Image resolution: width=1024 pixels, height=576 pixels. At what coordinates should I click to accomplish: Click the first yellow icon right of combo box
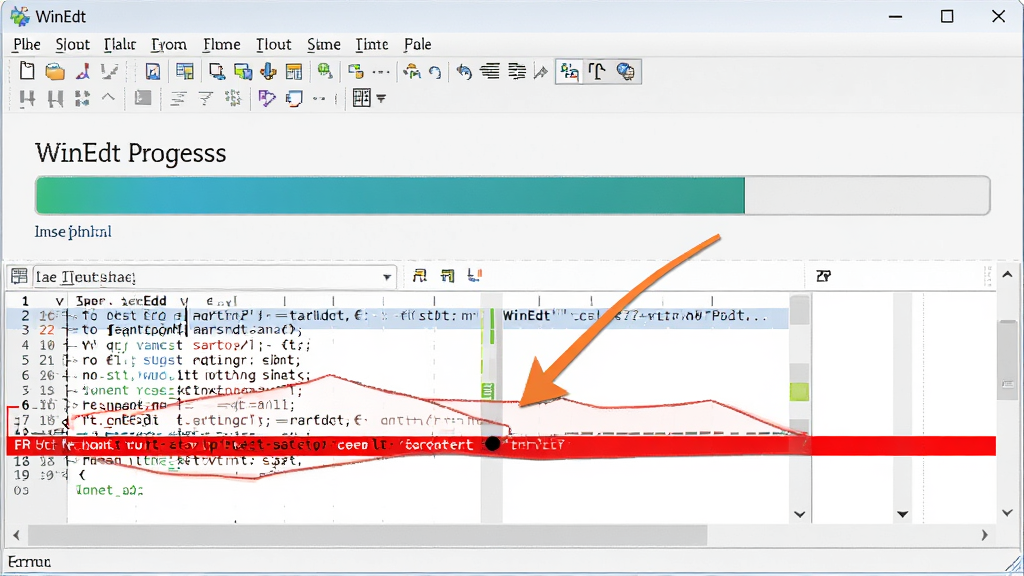tap(419, 276)
